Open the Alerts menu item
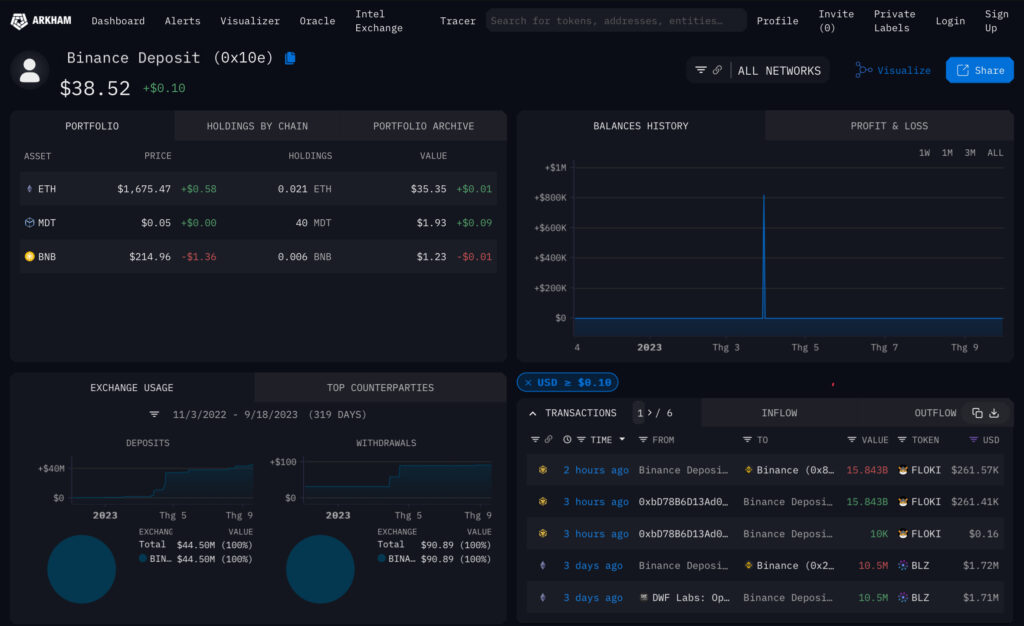This screenshot has width=1024, height=626. tap(182, 21)
